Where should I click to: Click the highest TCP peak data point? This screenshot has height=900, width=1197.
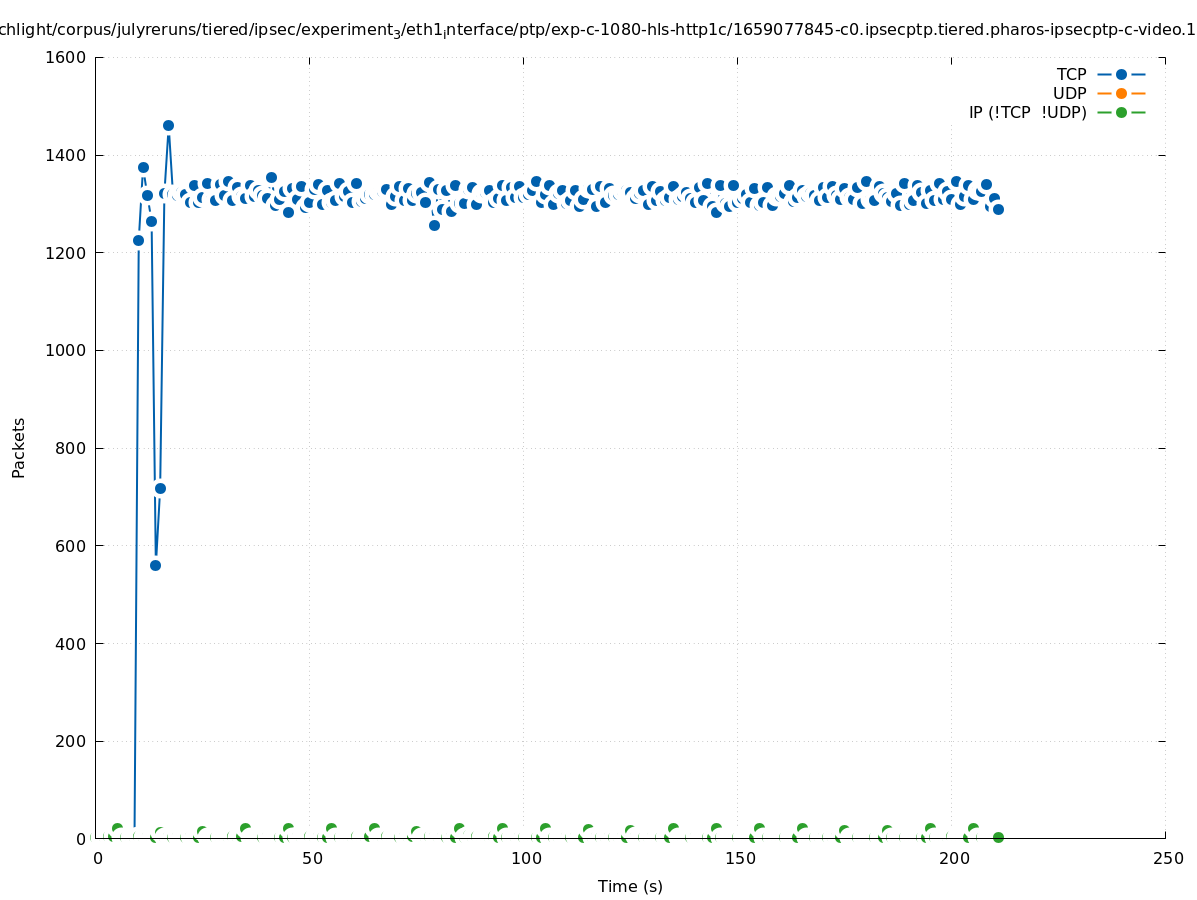pyautogui.click(x=168, y=126)
